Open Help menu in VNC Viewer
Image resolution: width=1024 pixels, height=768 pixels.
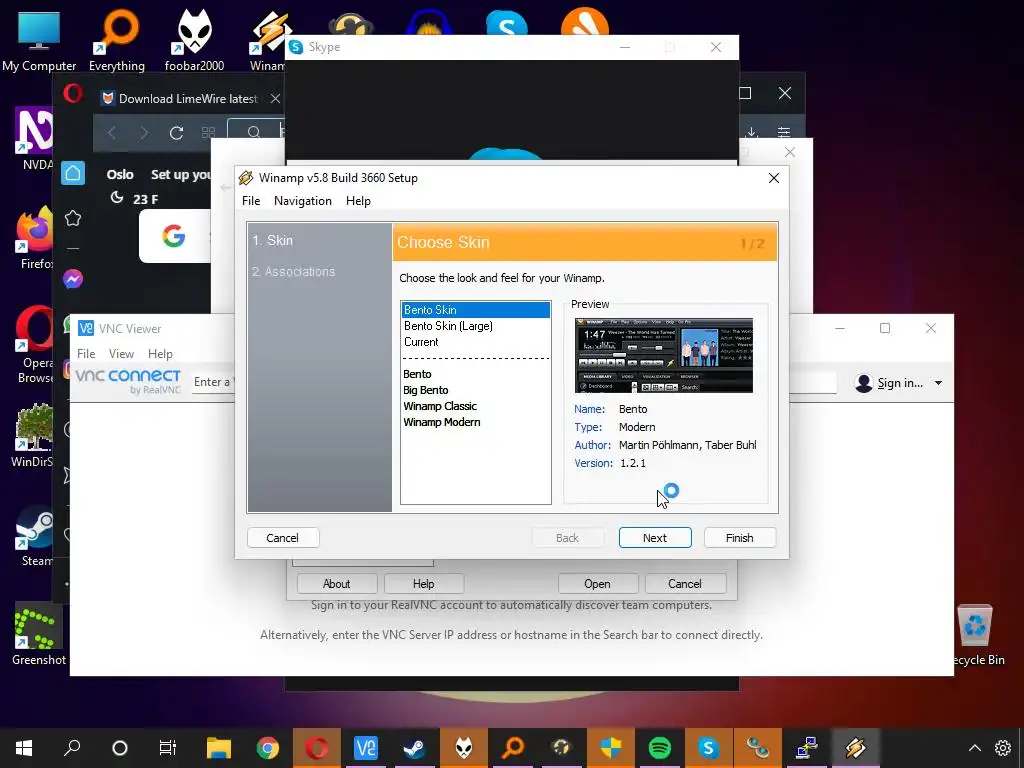pos(160,353)
